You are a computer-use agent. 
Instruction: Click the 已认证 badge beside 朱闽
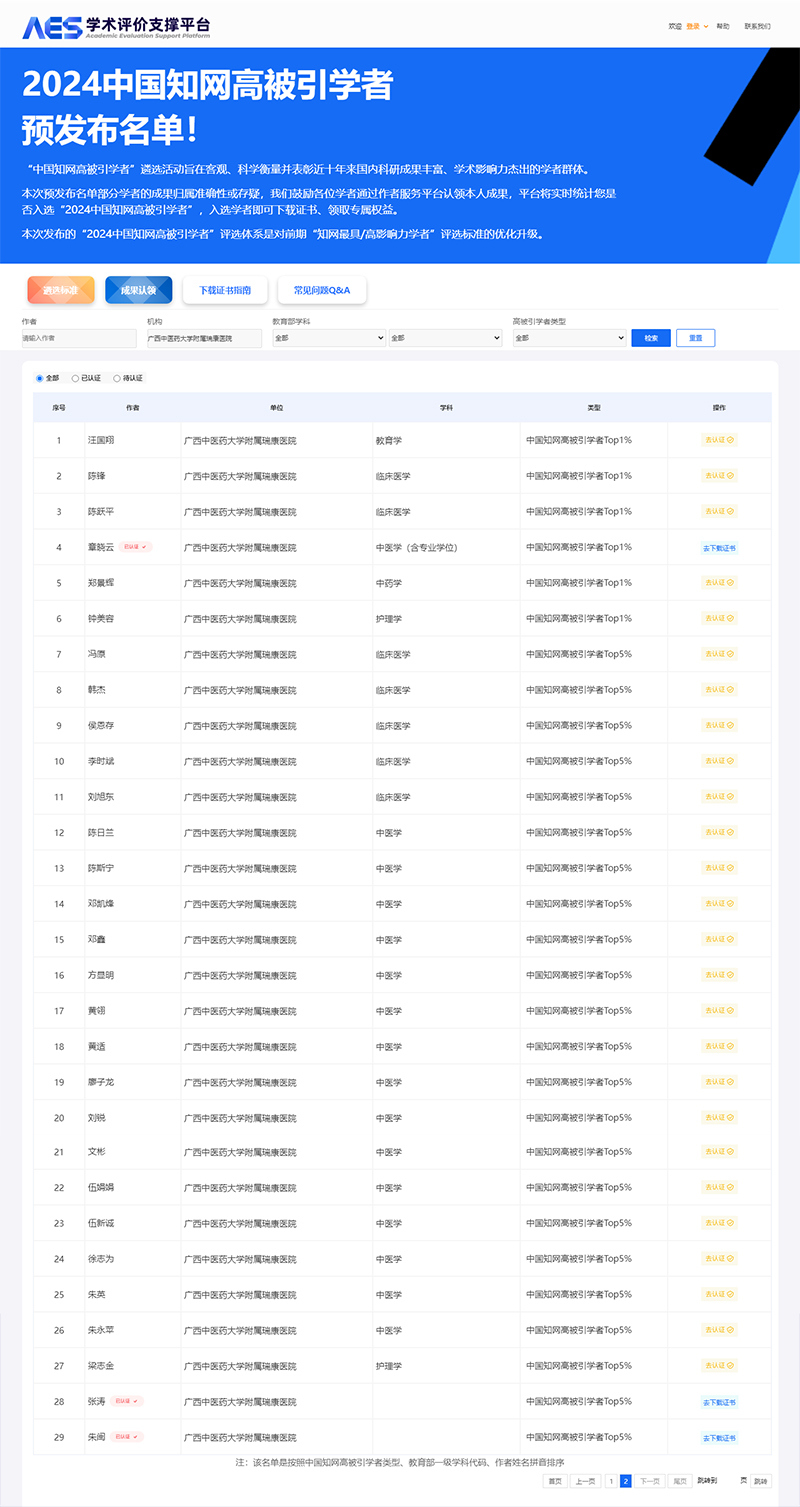[x=128, y=1437]
